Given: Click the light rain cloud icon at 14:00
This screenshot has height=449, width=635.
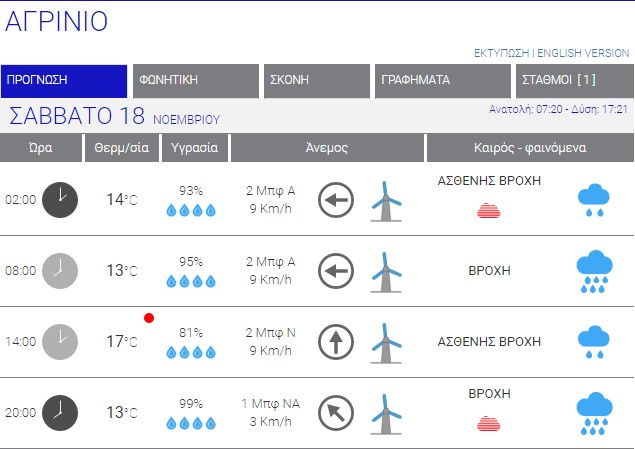Looking at the screenshot, I should pyautogui.click(x=594, y=342).
